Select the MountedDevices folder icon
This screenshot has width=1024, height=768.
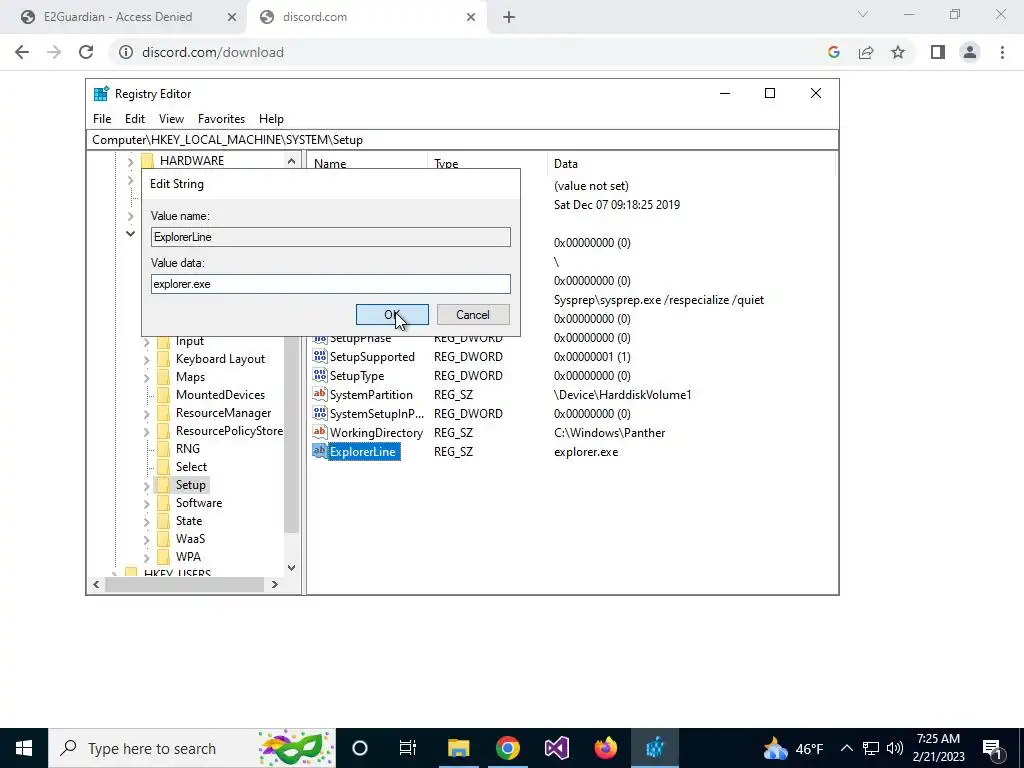click(x=163, y=395)
